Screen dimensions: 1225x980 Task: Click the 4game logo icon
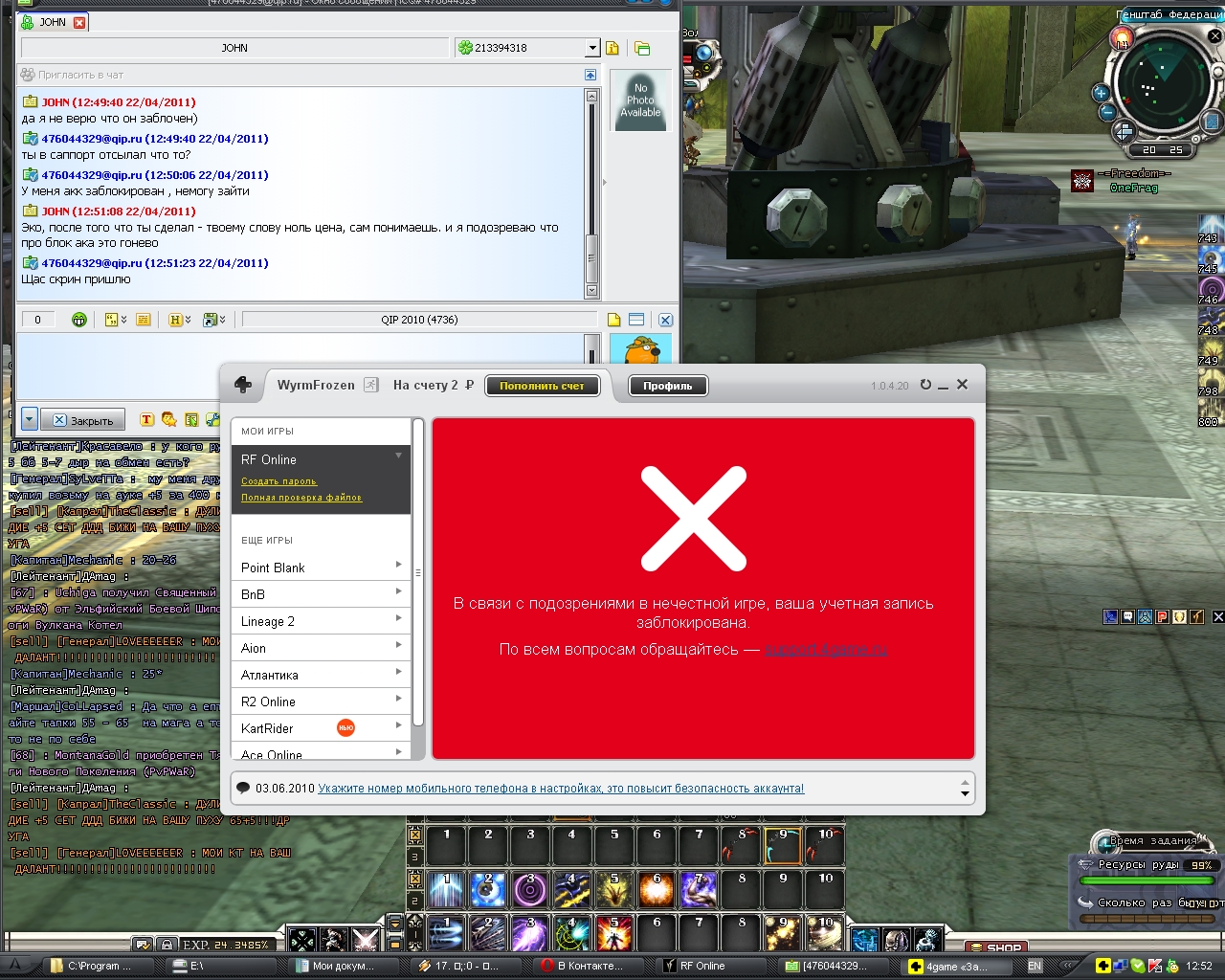[243, 385]
